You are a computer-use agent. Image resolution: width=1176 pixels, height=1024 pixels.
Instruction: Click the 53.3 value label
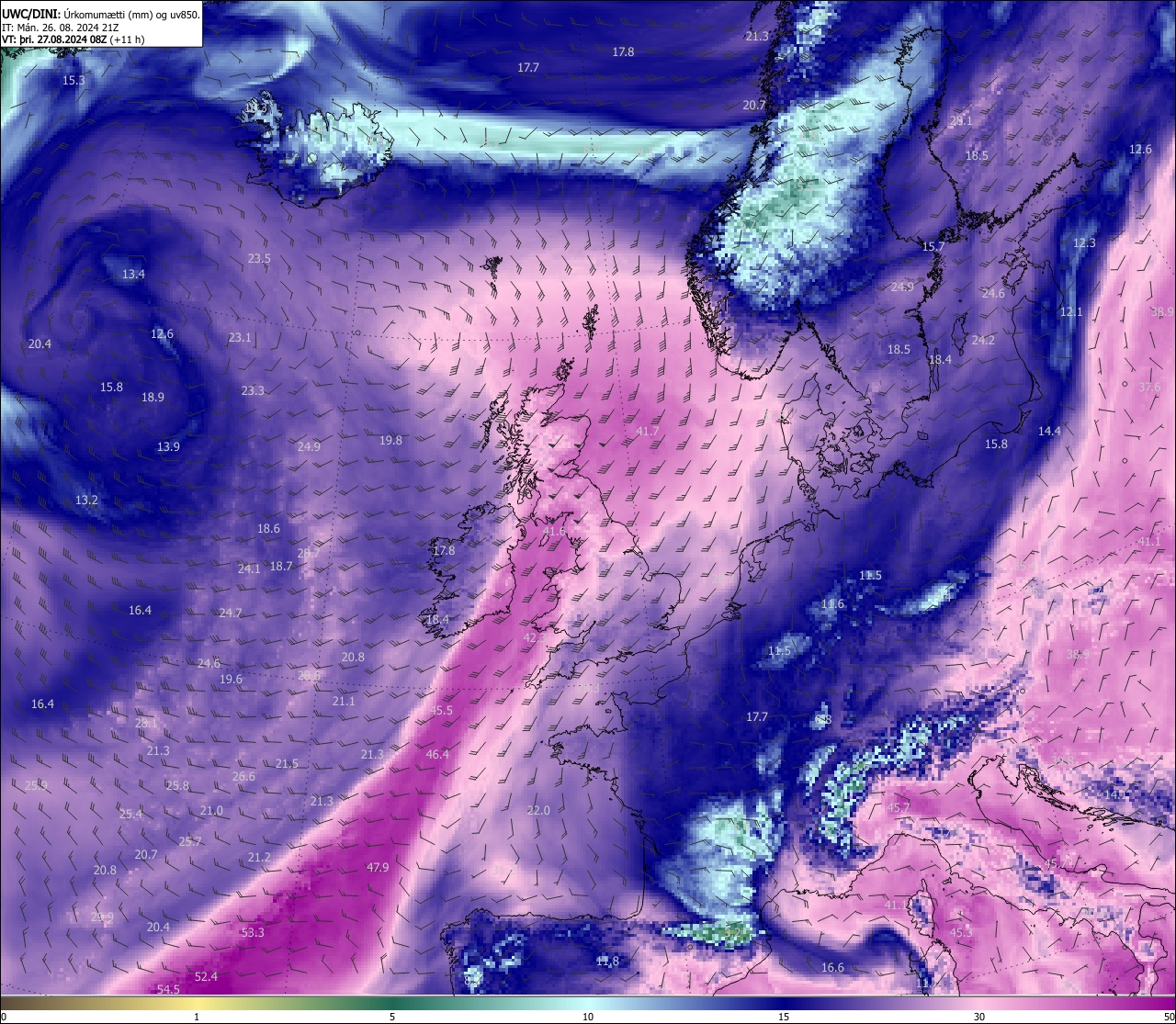253,933
